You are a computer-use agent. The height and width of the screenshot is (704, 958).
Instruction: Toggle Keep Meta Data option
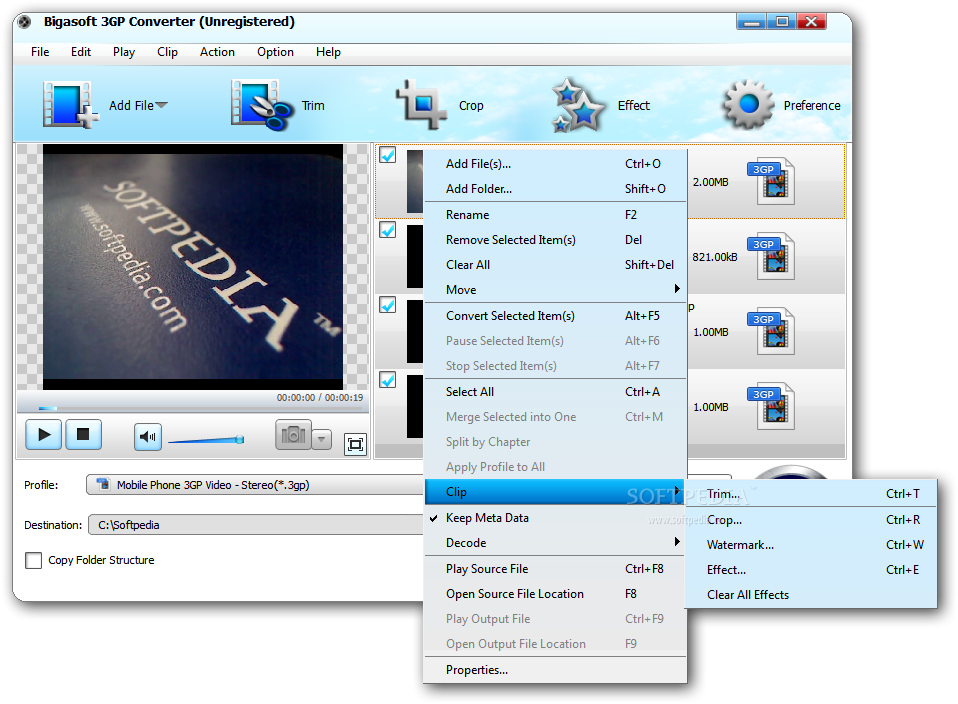[x=555, y=518]
